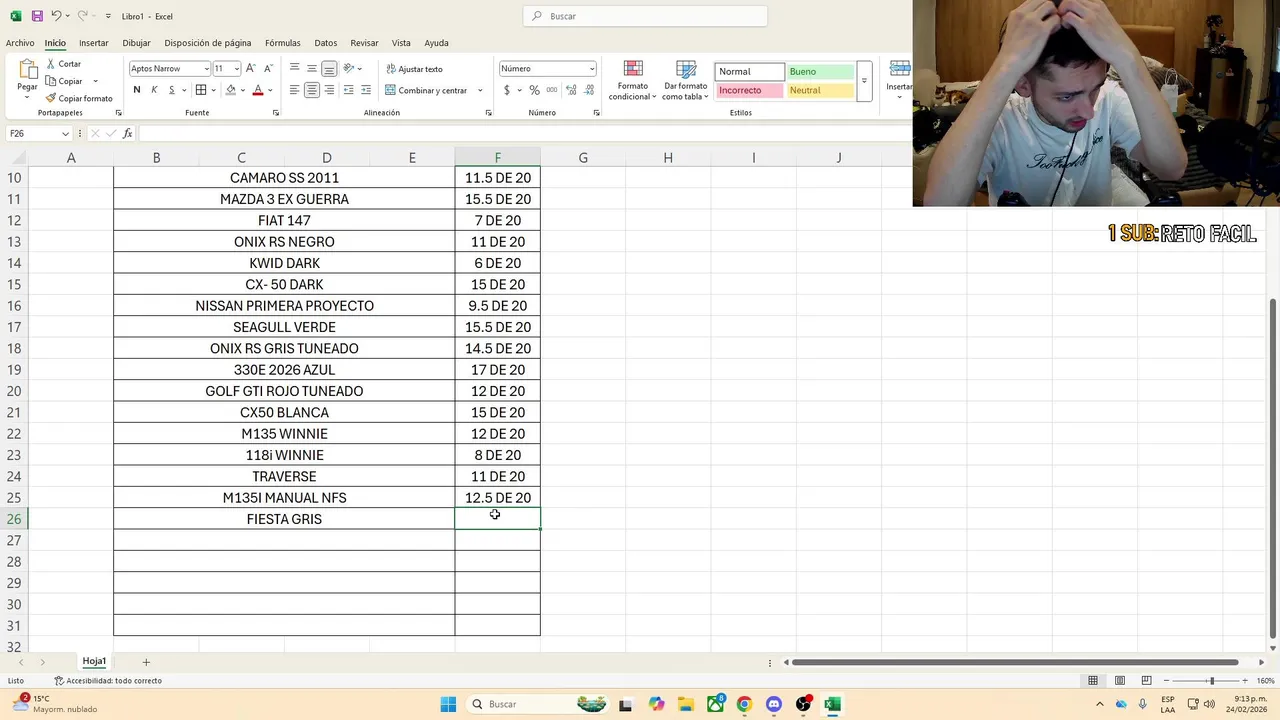Screen dimensions: 1280x720
Task: Open the font size dropdown
Action: pos(237,69)
